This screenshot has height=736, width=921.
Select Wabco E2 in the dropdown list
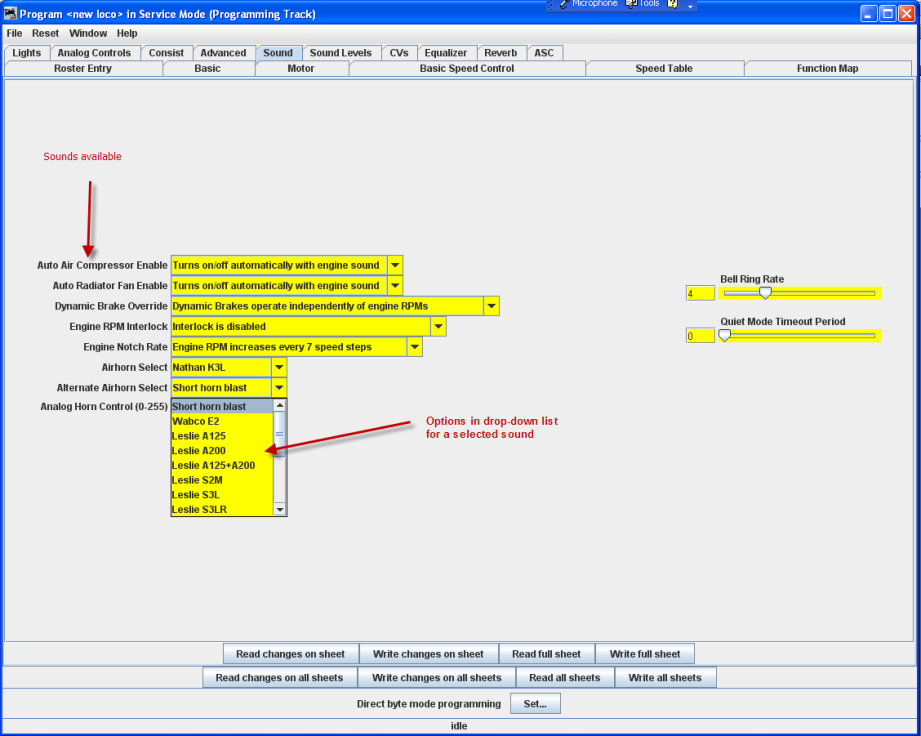pos(196,421)
